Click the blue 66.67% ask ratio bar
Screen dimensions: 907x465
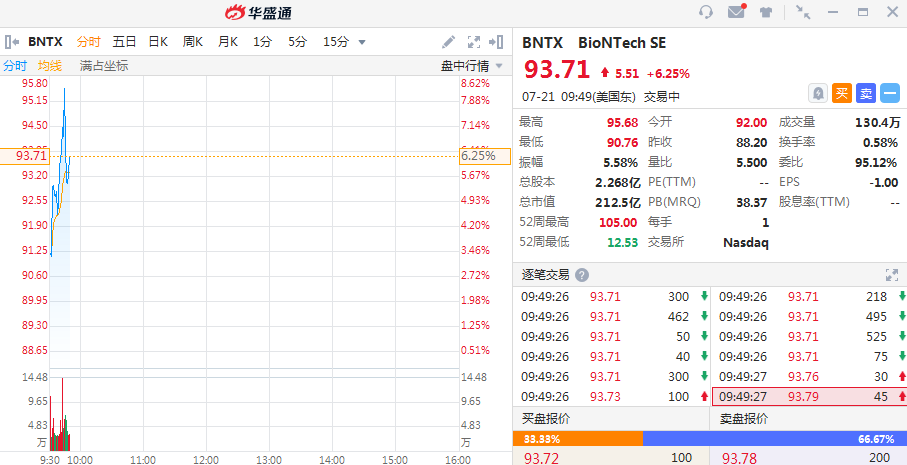pos(775,439)
